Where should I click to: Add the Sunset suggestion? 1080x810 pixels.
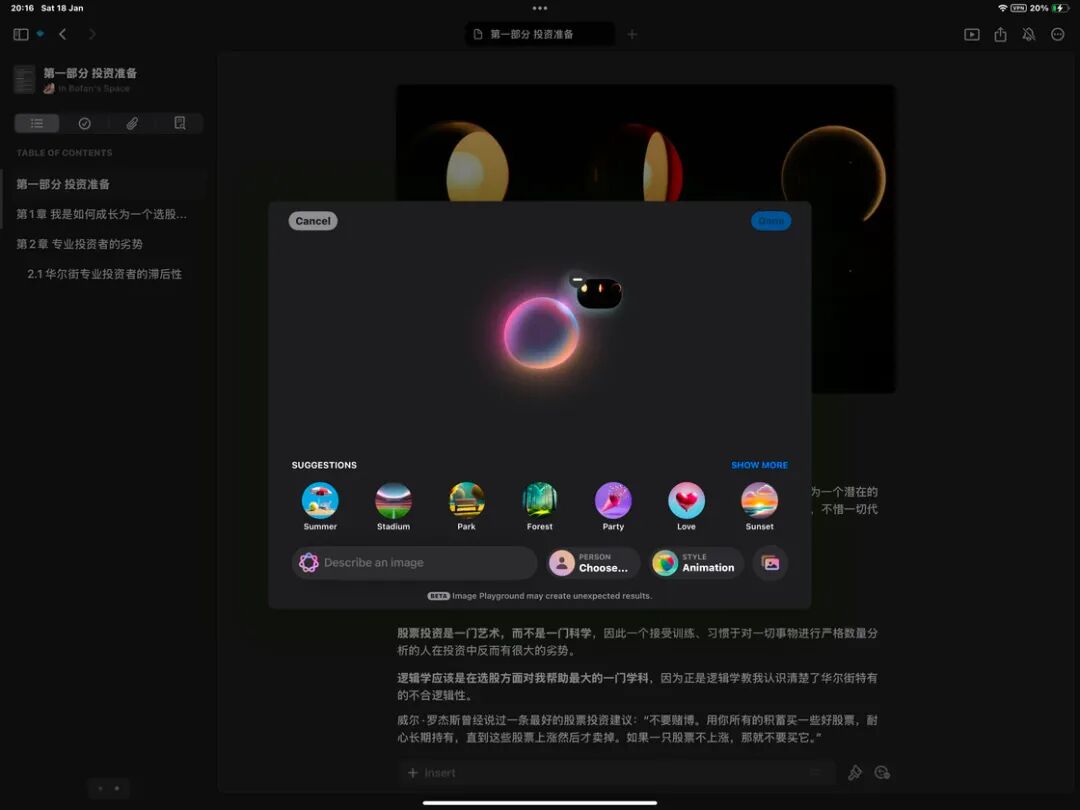point(760,506)
